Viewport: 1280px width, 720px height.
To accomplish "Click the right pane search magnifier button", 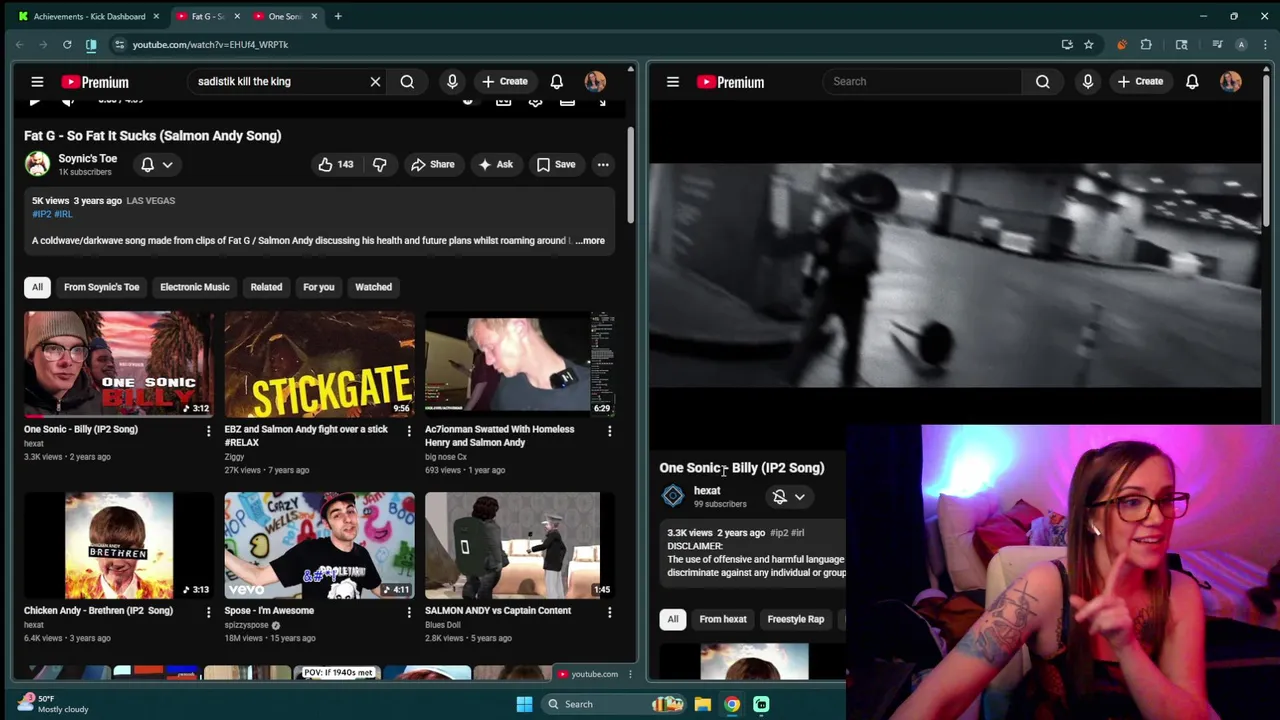I will click(x=1043, y=82).
